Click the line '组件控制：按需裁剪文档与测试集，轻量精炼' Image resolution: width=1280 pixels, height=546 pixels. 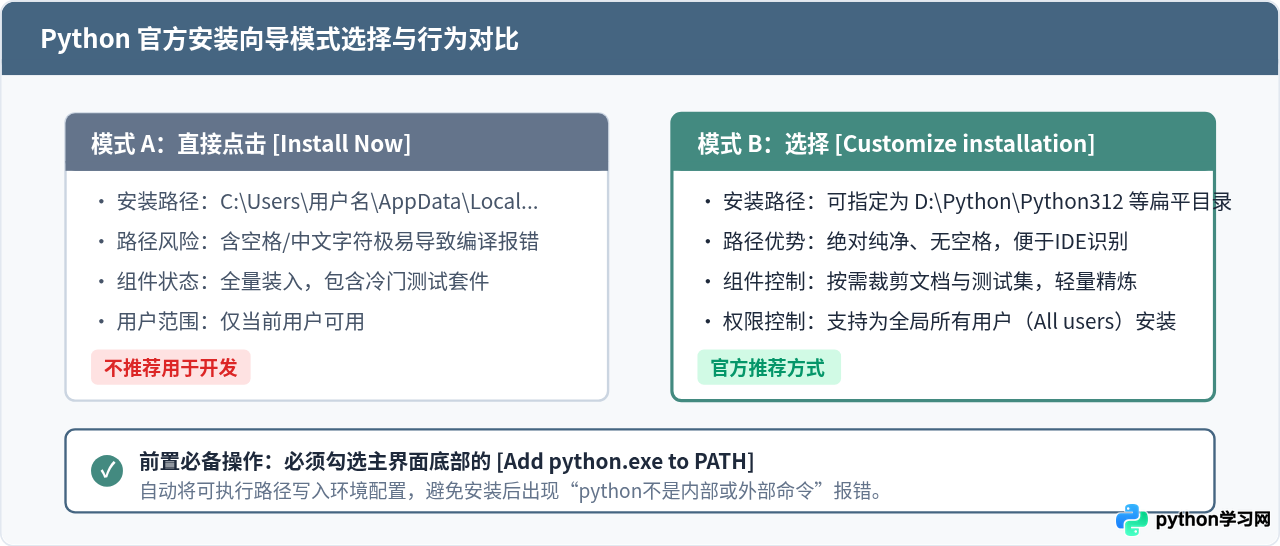tap(930, 282)
